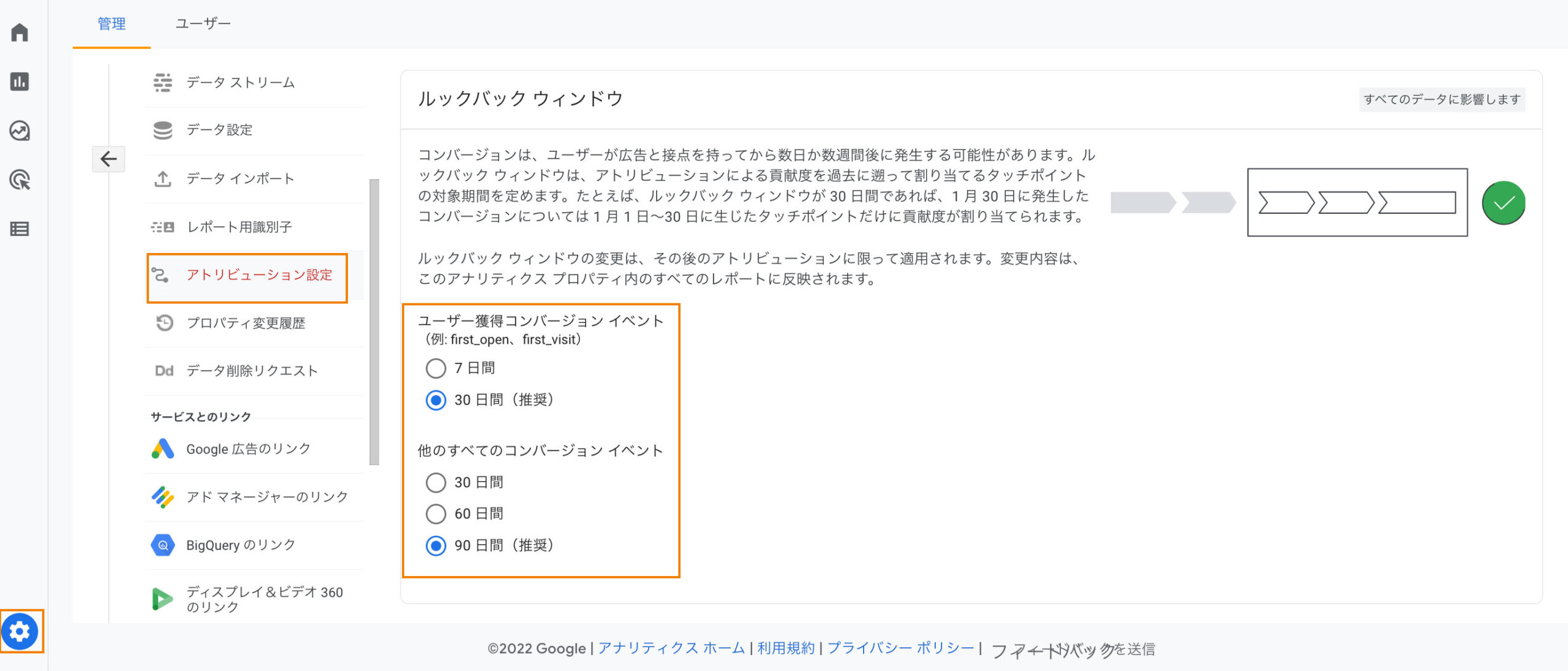The width and height of the screenshot is (1568, 671).
Task: Click the BigQuery hexagon icon
Action: (162, 545)
